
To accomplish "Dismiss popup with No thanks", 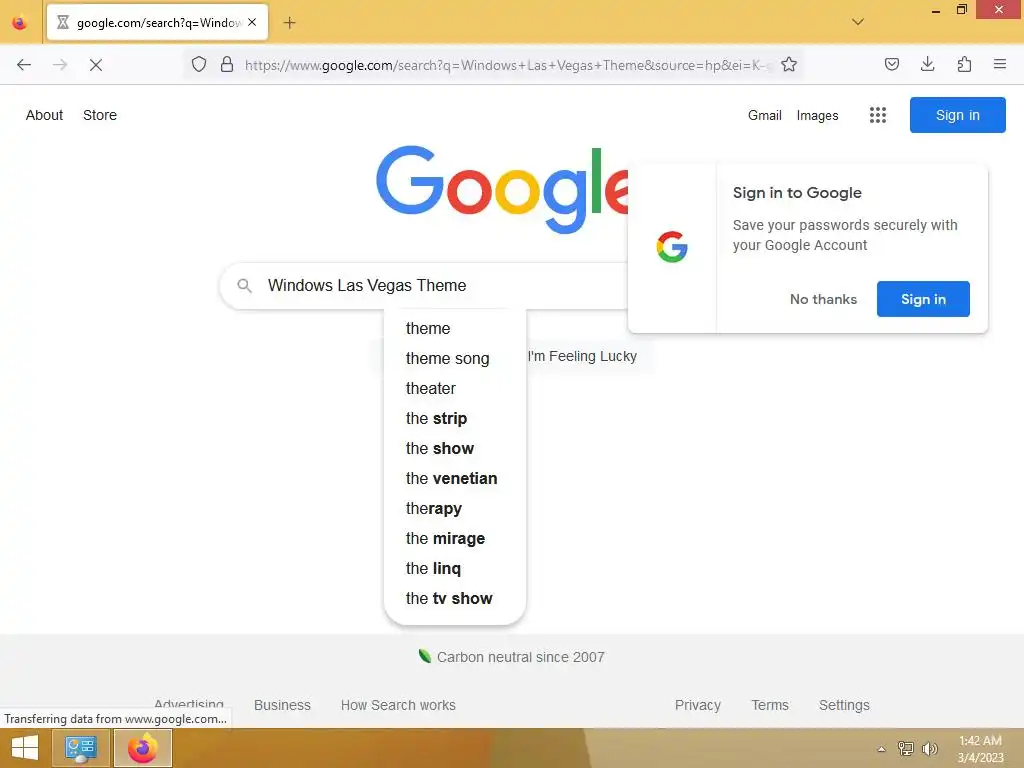I will click(x=824, y=299).
